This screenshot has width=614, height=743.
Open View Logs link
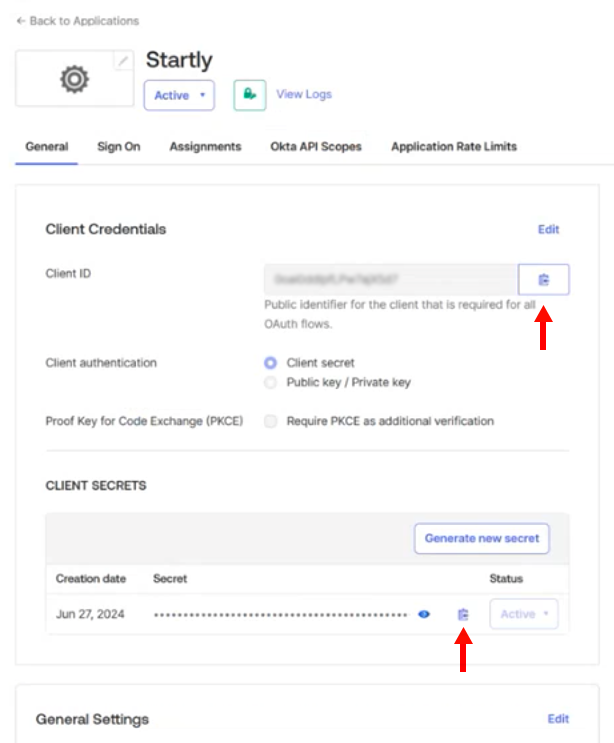click(x=304, y=94)
